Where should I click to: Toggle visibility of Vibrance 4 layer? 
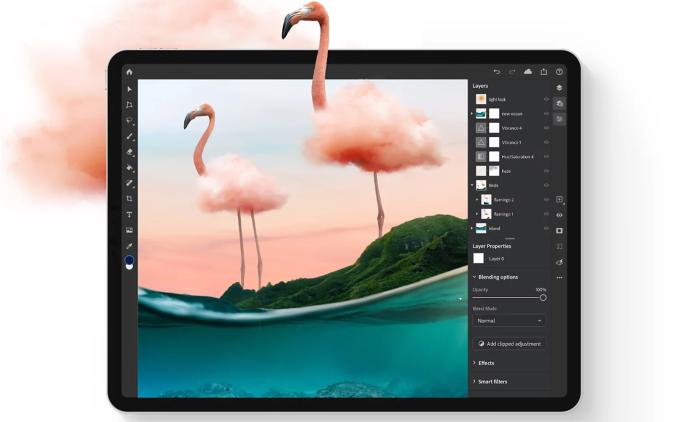(x=546, y=128)
